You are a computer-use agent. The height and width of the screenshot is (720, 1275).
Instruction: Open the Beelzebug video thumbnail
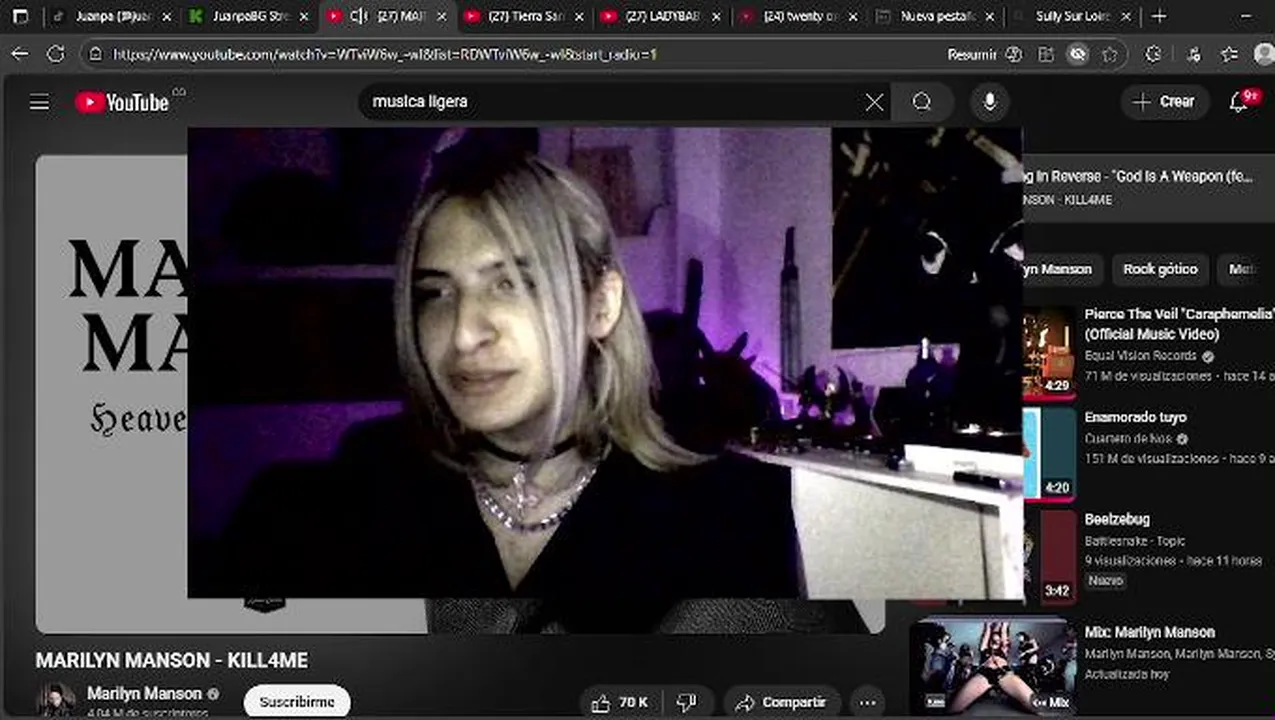[x=1048, y=556]
